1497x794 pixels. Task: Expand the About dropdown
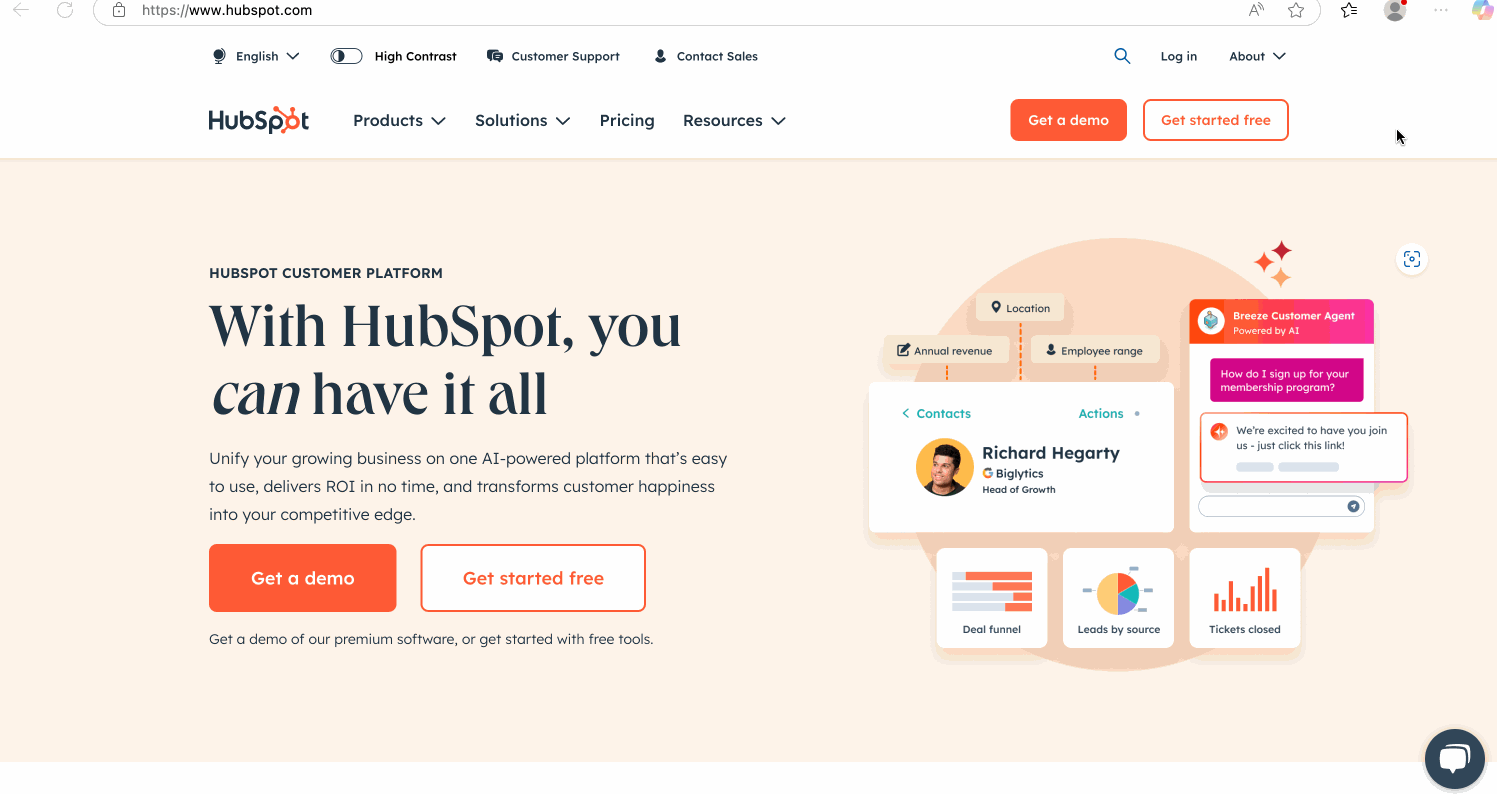click(x=1257, y=56)
